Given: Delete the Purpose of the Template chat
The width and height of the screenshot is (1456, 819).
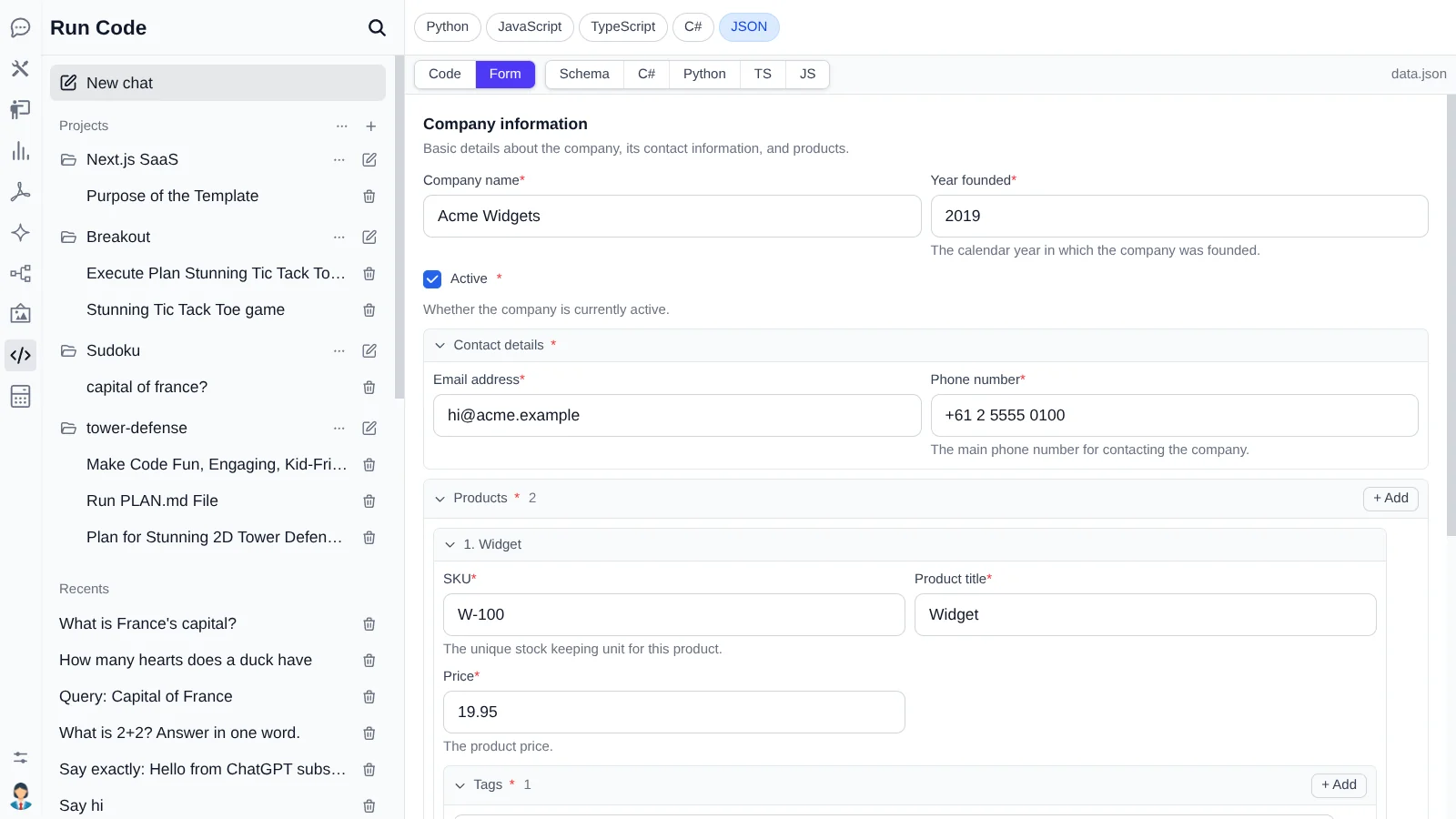Looking at the screenshot, I should click(369, 197).
